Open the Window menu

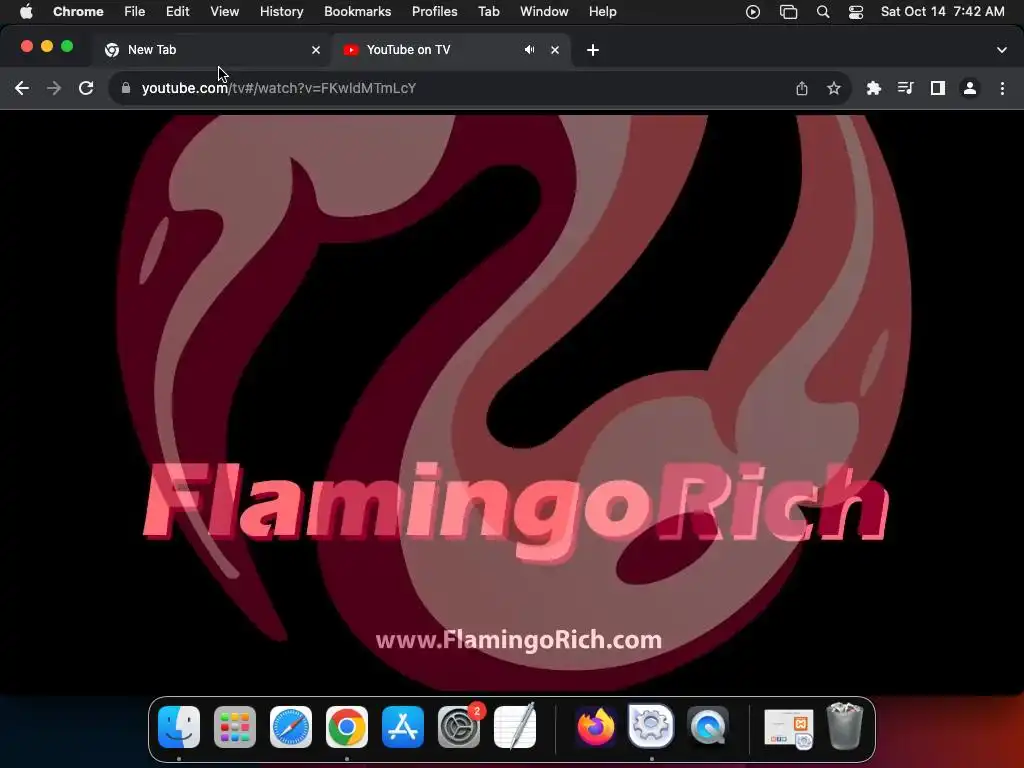point(544,12)
